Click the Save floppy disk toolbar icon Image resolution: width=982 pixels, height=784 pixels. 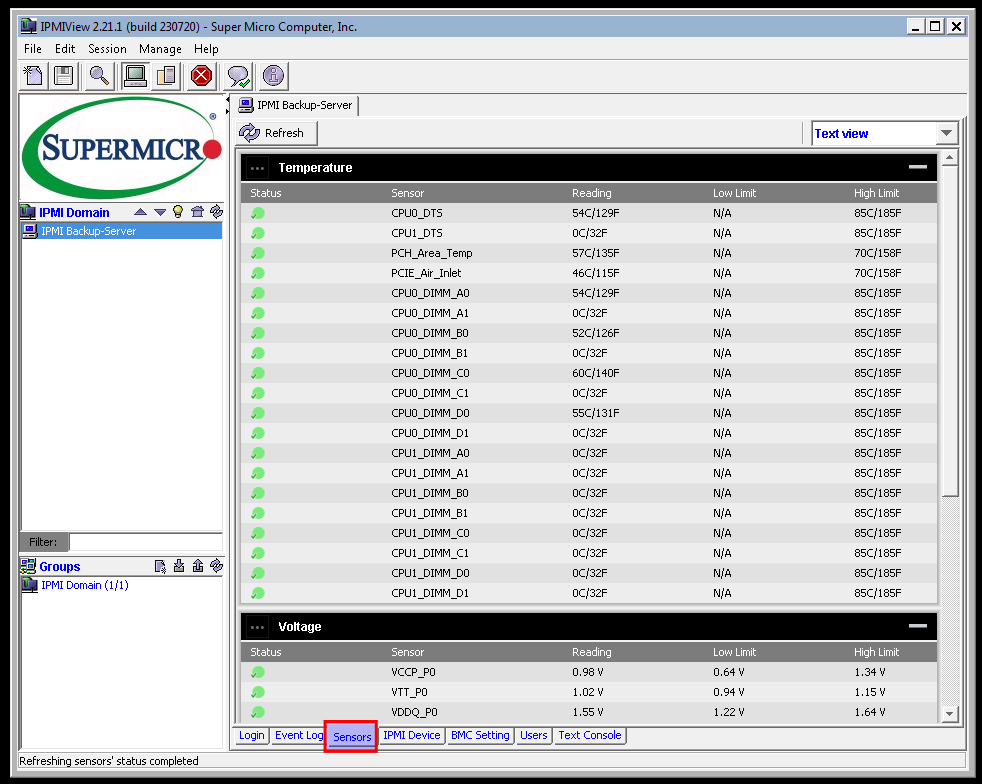[63, 75]
